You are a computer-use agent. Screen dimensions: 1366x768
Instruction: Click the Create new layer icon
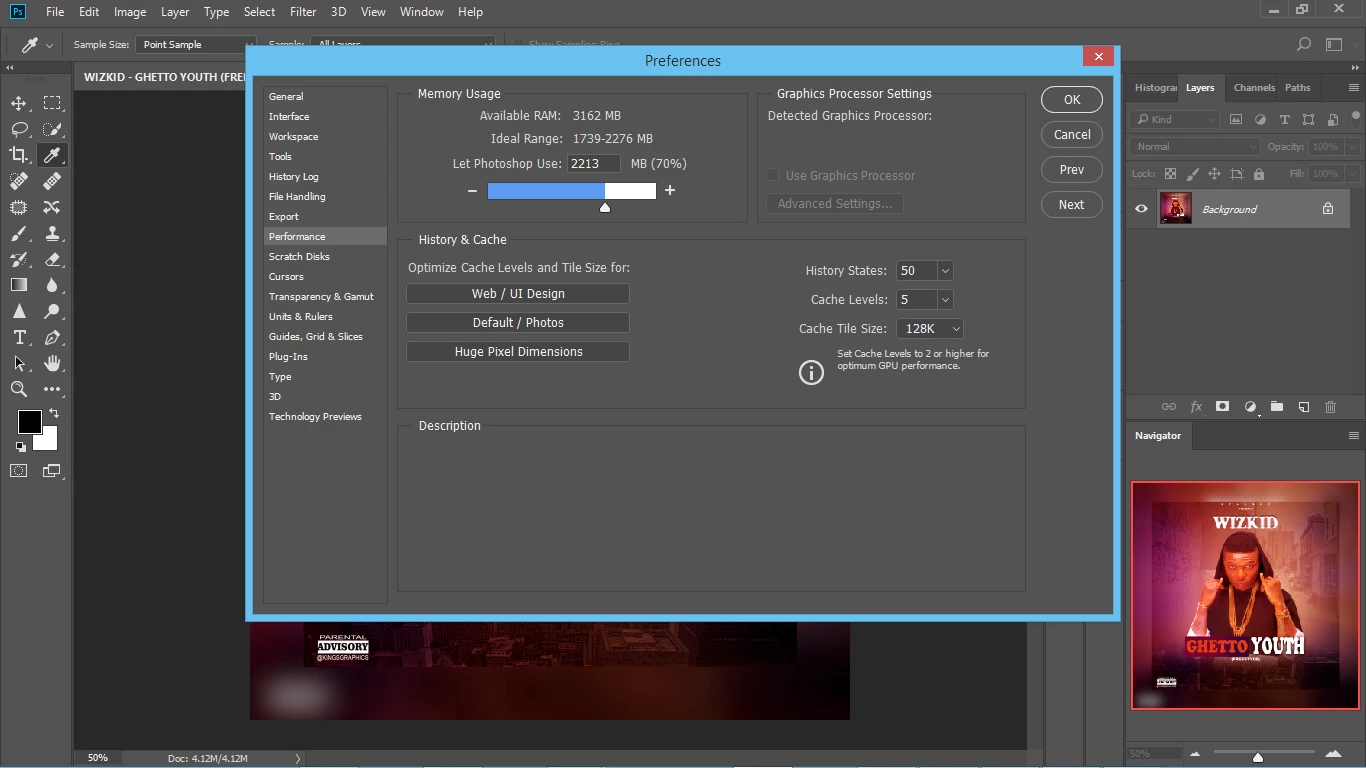(1304, 407)
